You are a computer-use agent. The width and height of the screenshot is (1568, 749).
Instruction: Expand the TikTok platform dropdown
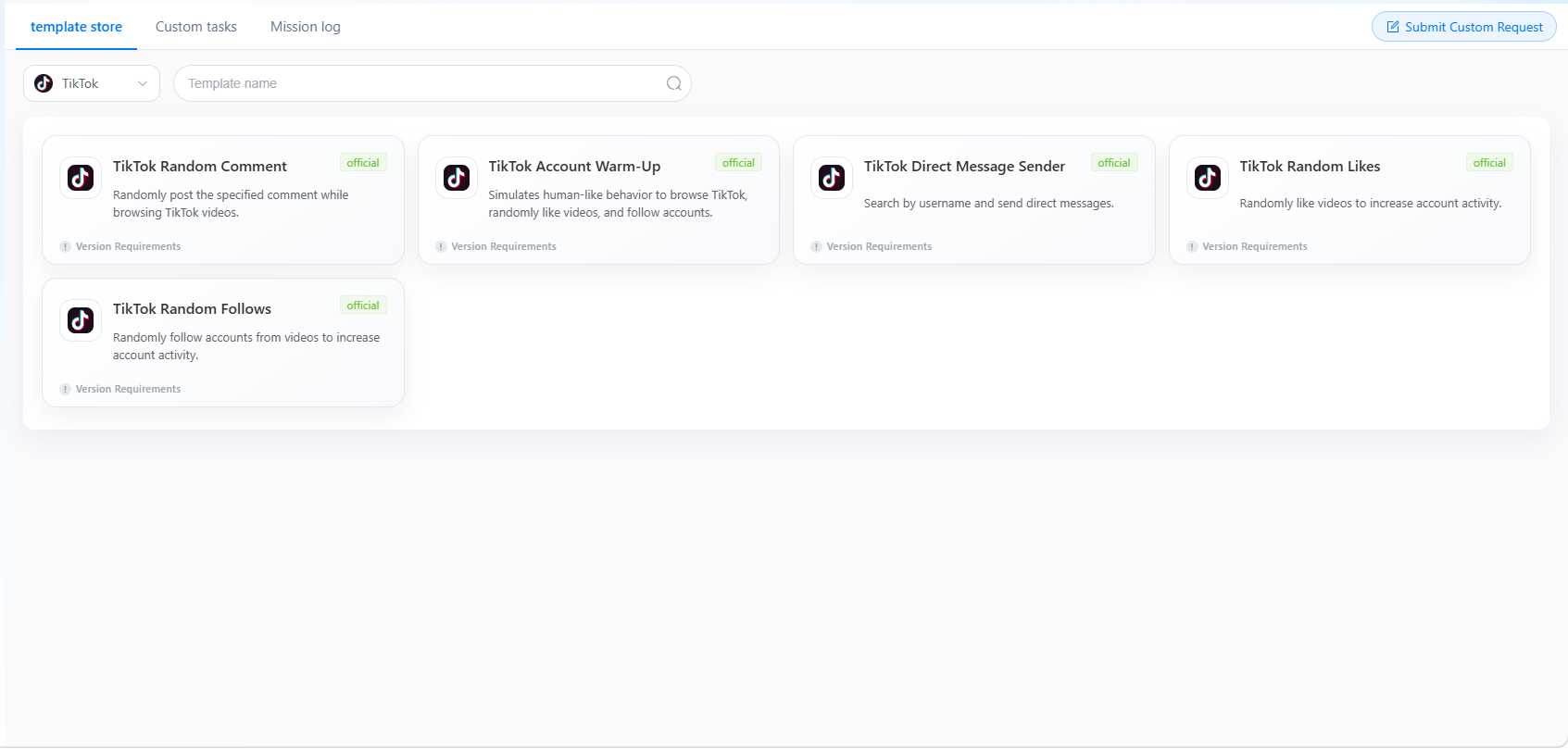pyautogui.click(x=92, y=83)
